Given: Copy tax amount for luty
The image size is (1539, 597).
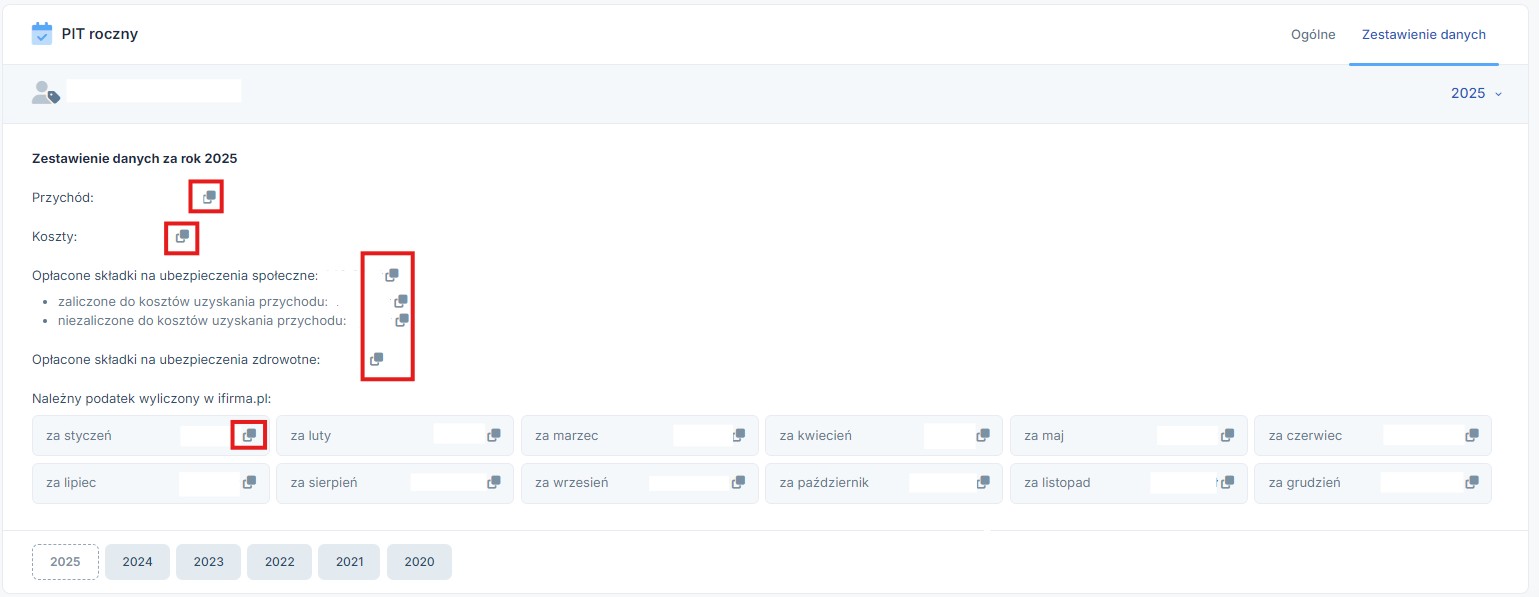Looking at the screenshot, I should (494, 435).
